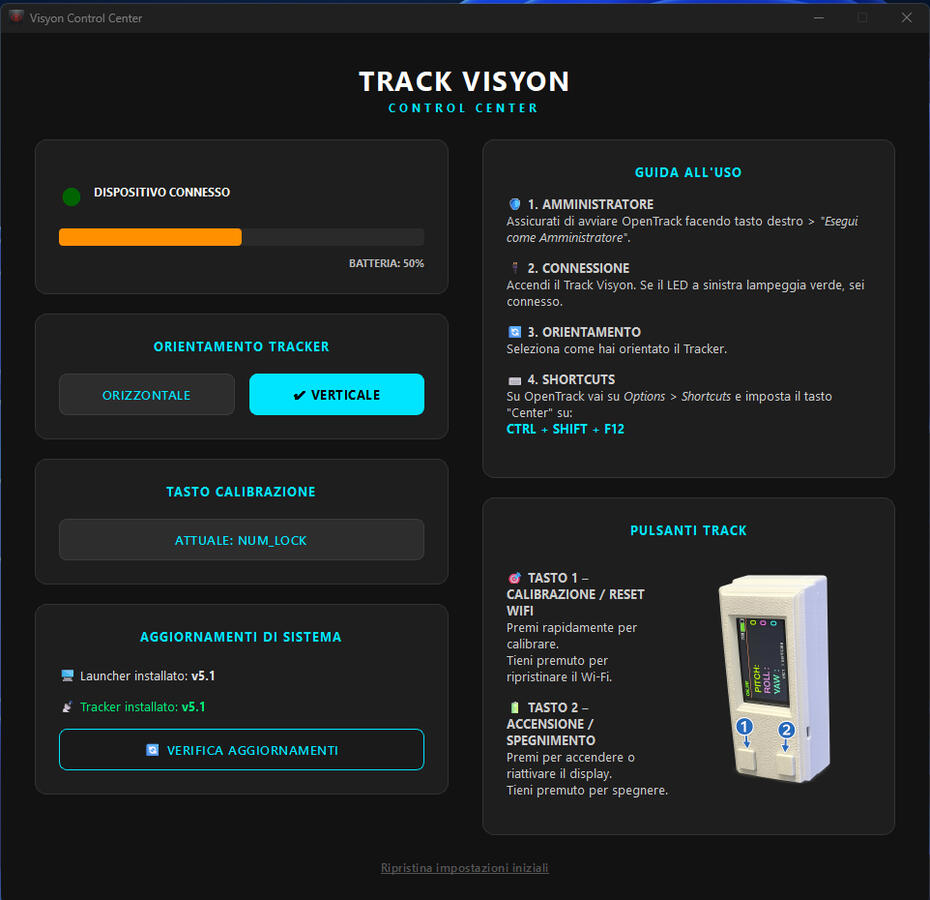Open the Ripristina impostazioni iniziali link

(464, 867)
